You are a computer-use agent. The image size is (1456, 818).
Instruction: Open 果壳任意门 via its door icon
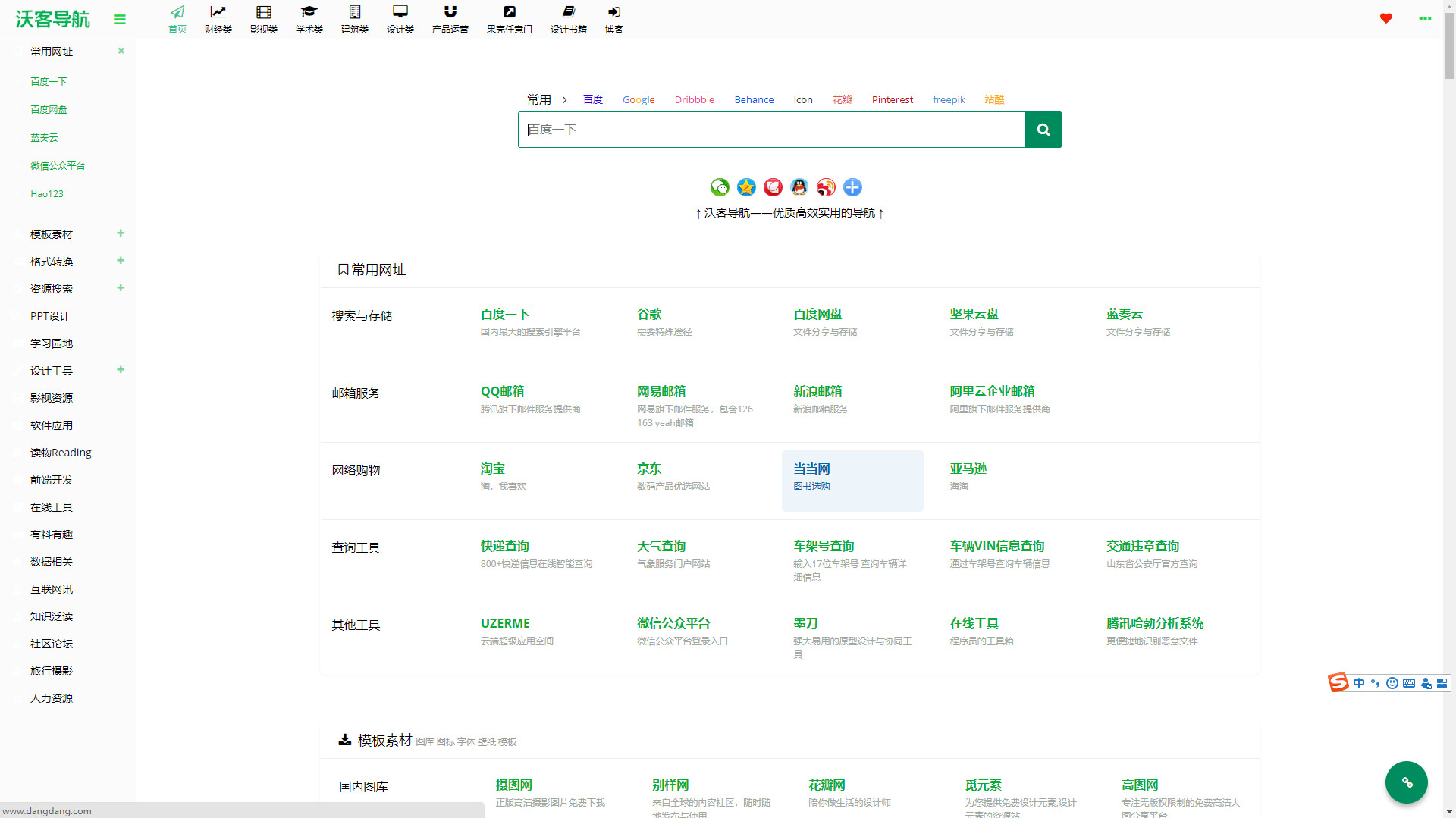tap(509, 18)
